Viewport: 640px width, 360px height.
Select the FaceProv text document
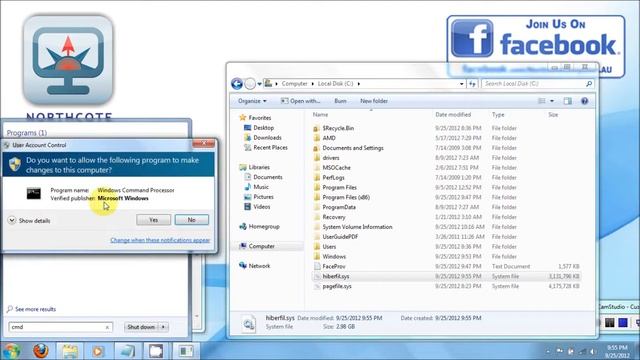tap(329, 266)
